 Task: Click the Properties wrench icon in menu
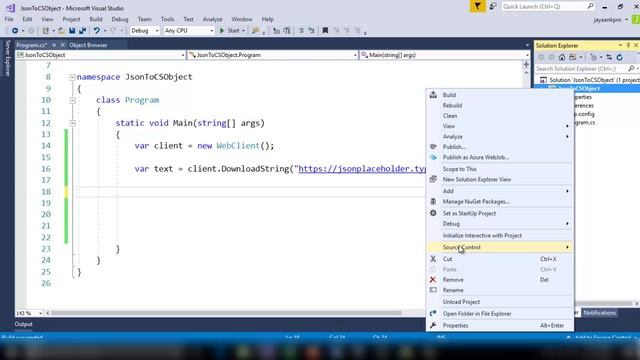(x=433, y=325)
